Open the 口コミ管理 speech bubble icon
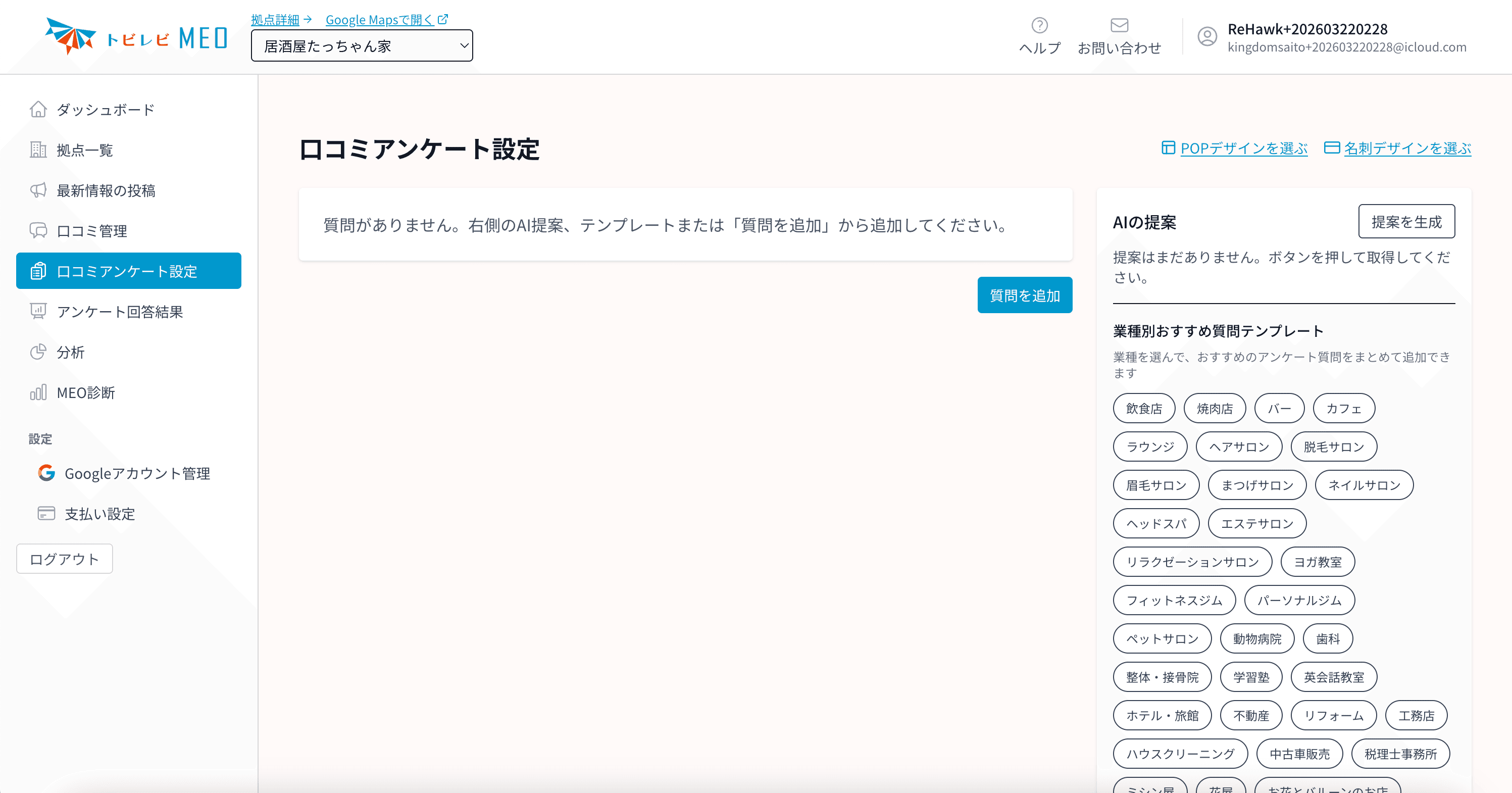The width and height of the screenshot is (1512, 793). click(x=38, y=231)
